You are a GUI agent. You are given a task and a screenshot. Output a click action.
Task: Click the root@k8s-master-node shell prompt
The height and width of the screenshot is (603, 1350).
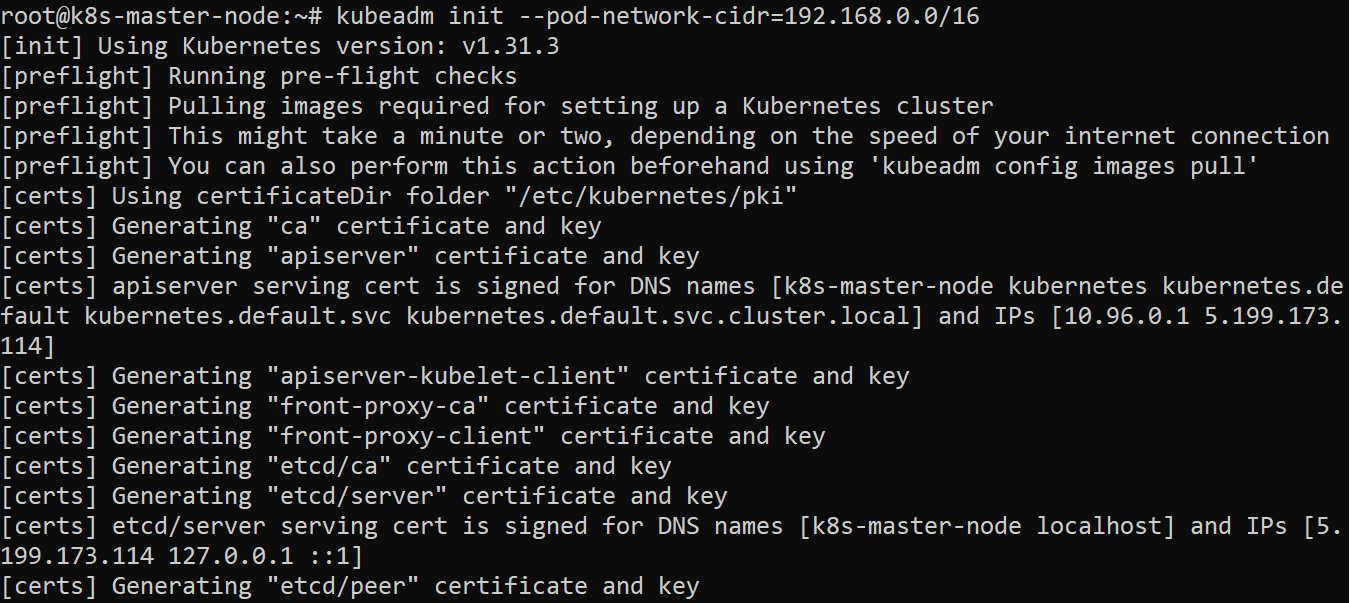point(160,15)
